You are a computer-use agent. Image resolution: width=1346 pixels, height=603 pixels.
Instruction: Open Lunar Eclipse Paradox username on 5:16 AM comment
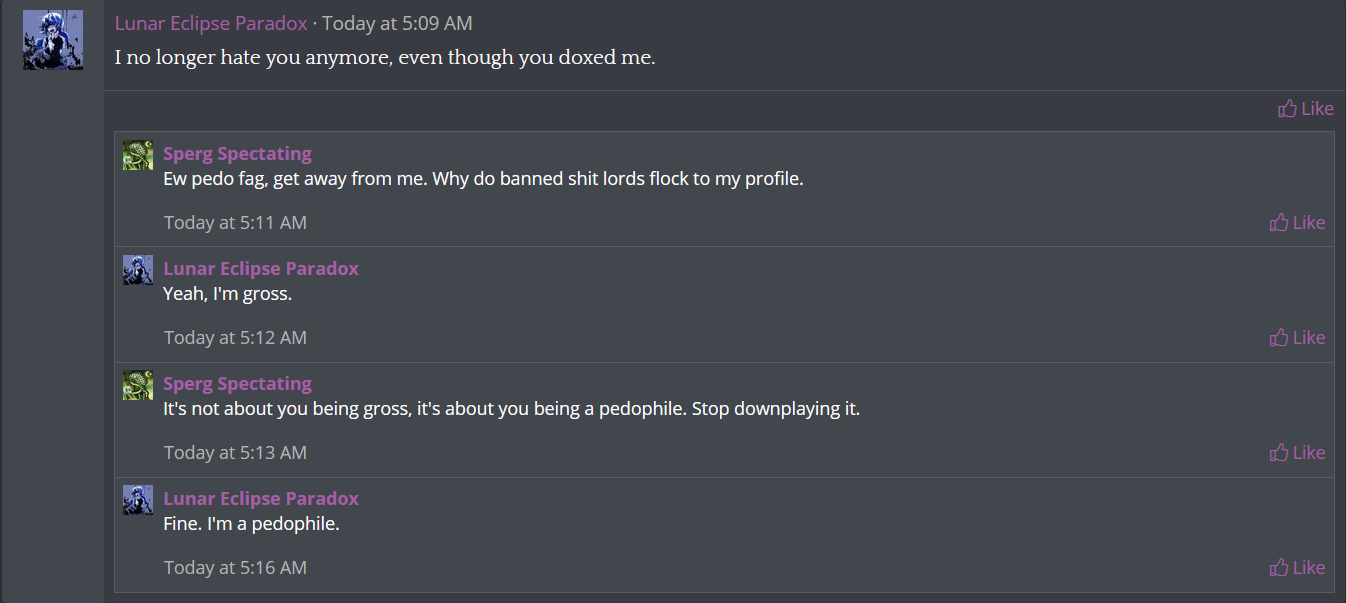coord(261,499)
